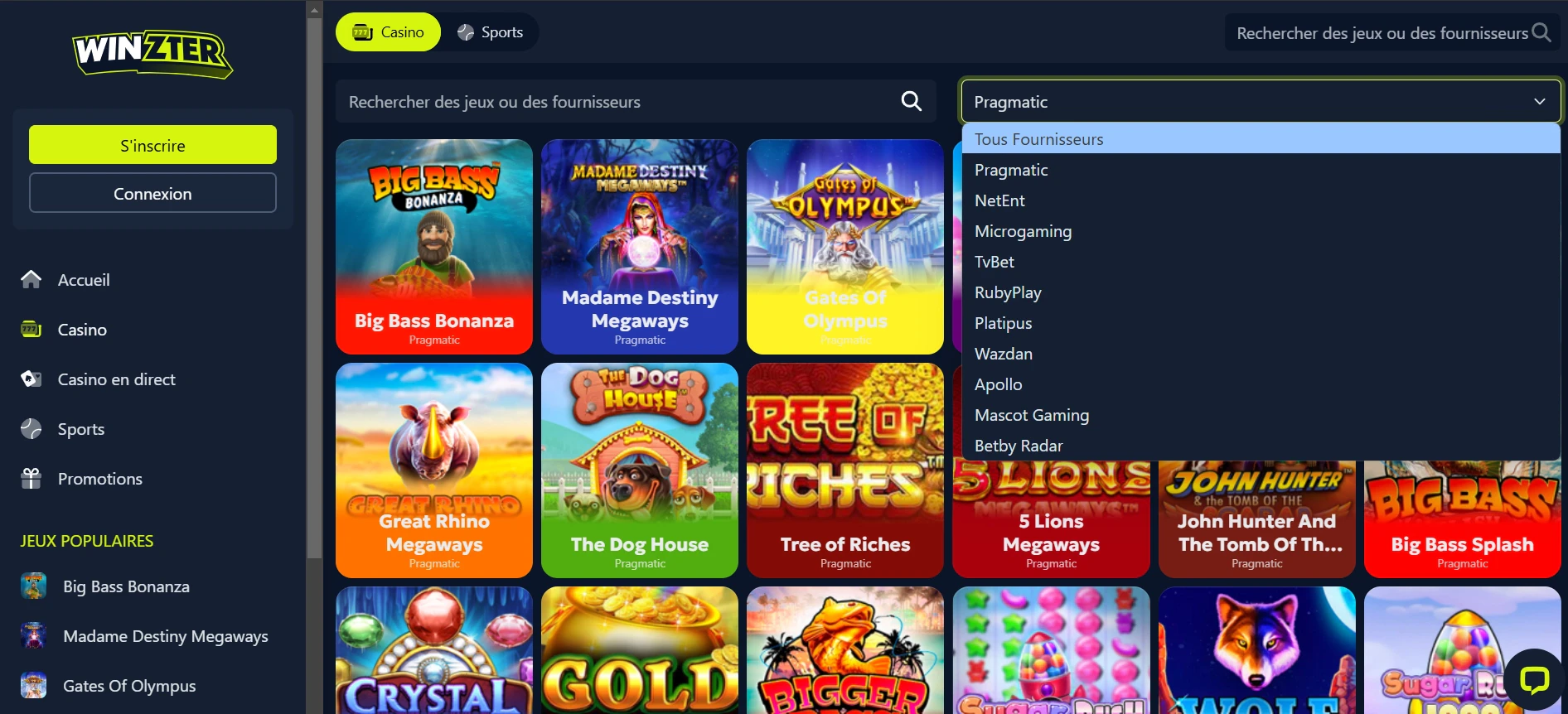Viewport: 1568px width, 714px height.
Task: Open the 5 Lions Megaways game card
Action: tap(1051, 520)
